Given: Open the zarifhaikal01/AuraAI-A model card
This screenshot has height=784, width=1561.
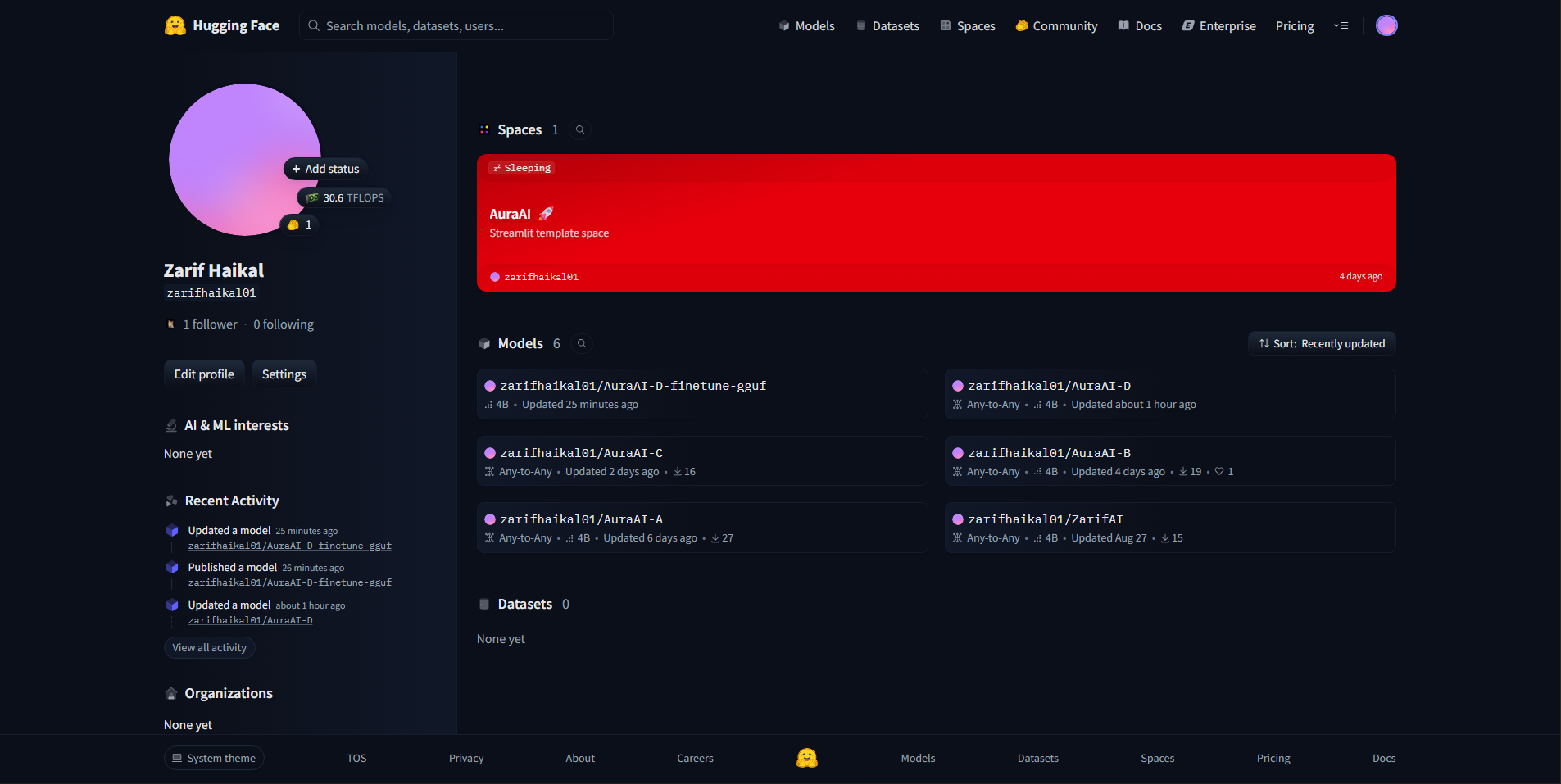Looking at the screenshot, I should [x=702, y=528].
